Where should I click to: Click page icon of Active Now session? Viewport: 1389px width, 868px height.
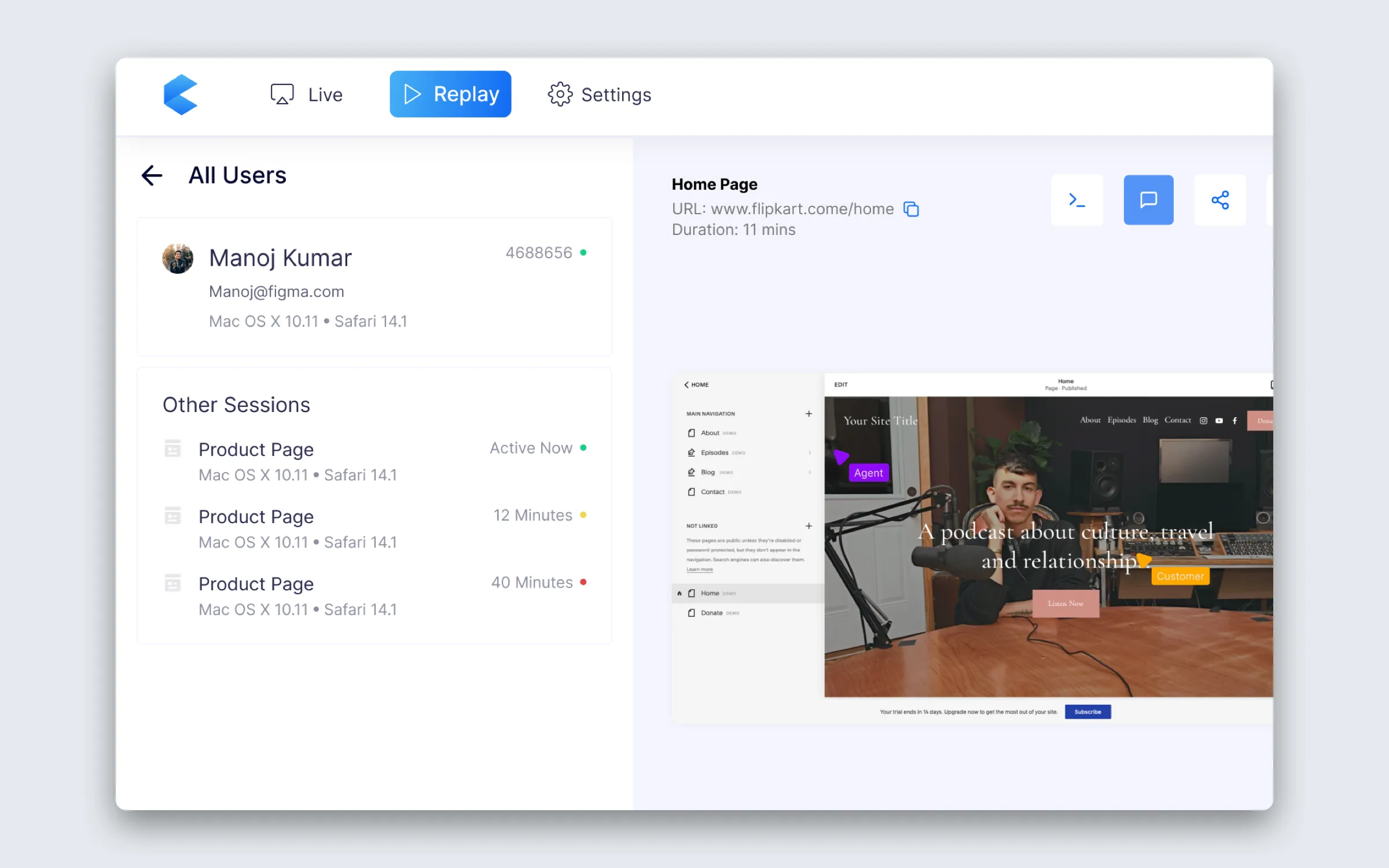coord(172,448)
